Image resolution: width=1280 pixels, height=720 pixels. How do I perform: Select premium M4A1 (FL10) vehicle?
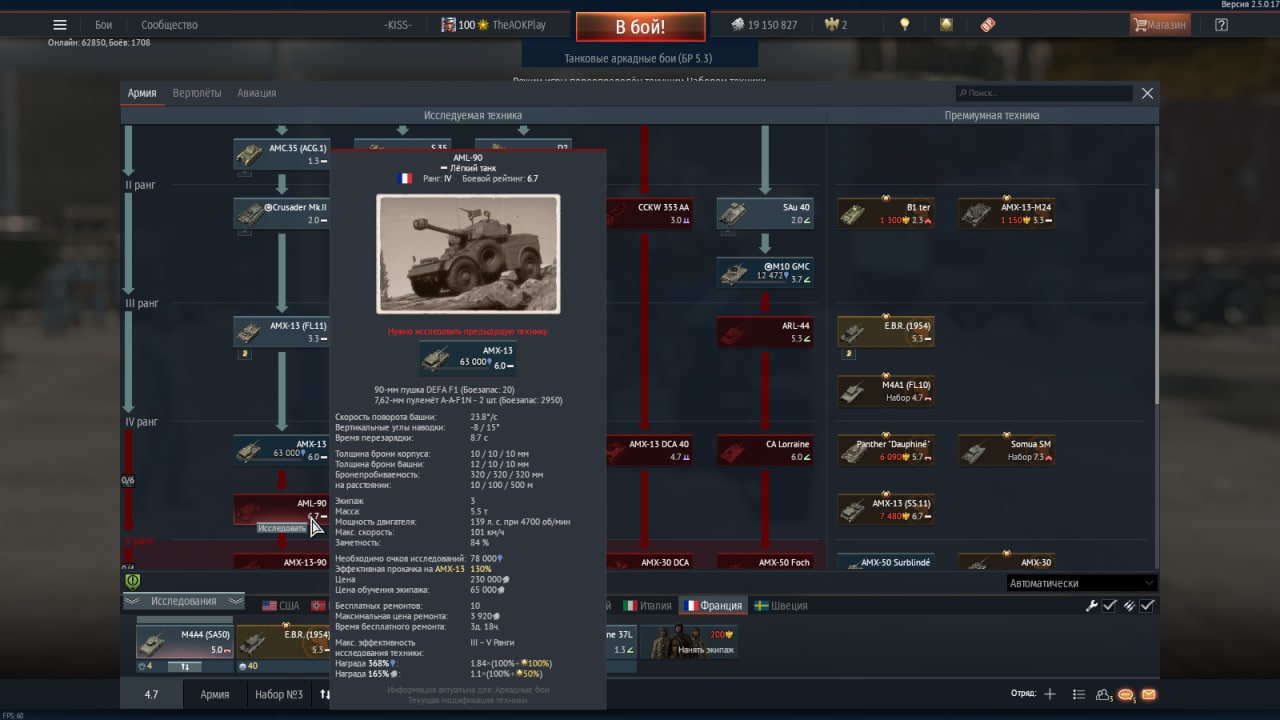point(885,391)
